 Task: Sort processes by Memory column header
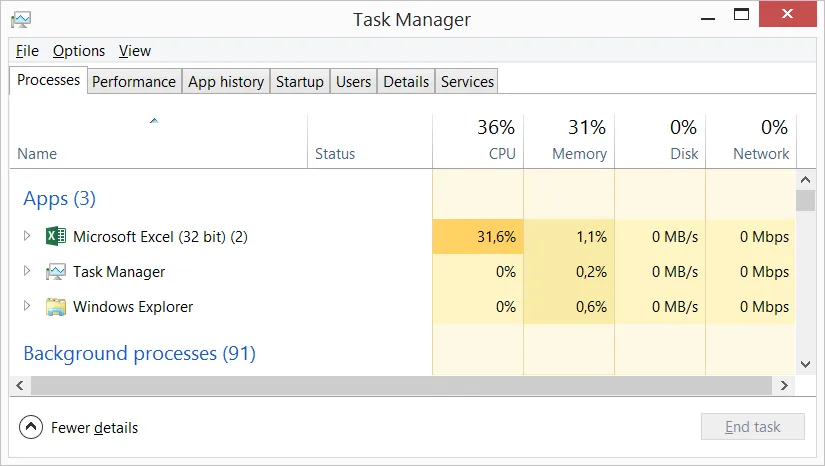tap(569, 141)
